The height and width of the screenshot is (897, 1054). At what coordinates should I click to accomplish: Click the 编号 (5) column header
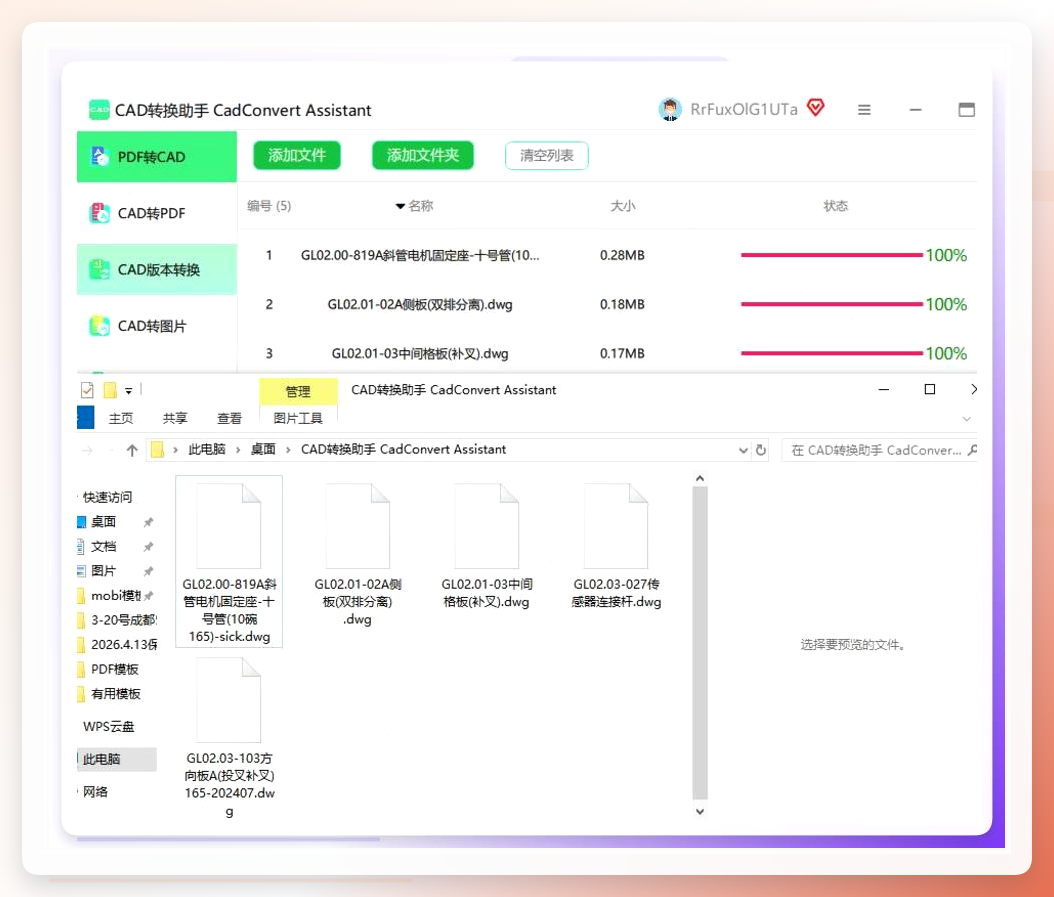click(269, 206)
